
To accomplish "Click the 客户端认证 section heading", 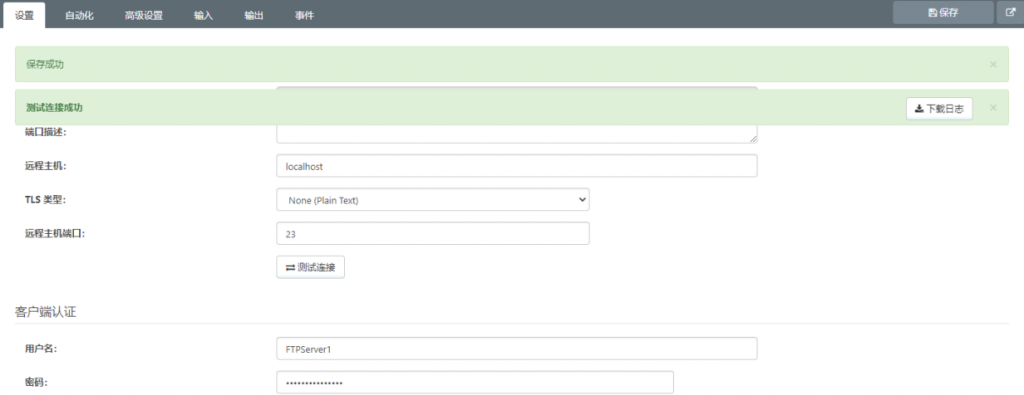I will tap(45, 312).
